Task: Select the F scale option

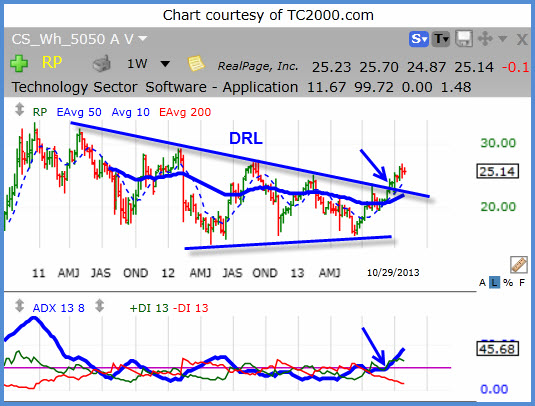Action: coord(522,282)
